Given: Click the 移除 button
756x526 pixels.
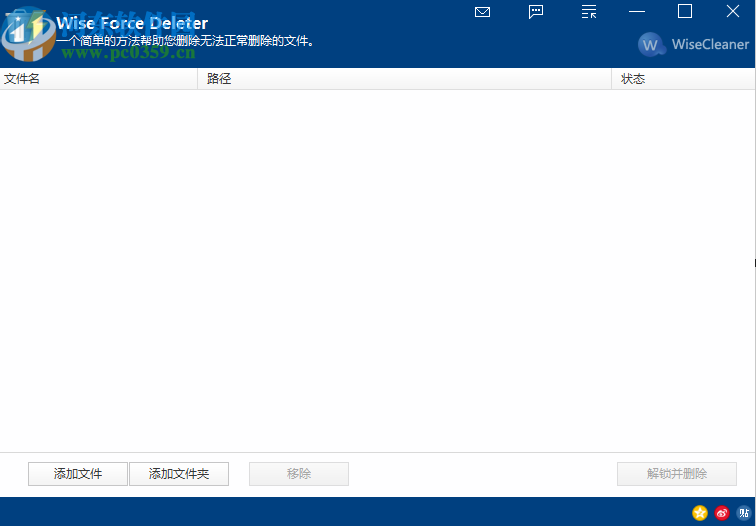Looking at the screenshot, I should click(299, 474).
